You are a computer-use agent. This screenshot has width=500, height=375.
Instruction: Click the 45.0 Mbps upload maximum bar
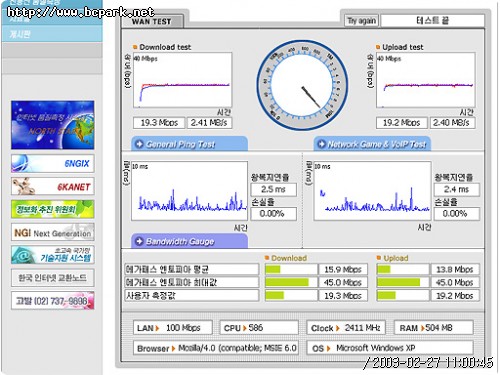[x=403, y=282]
